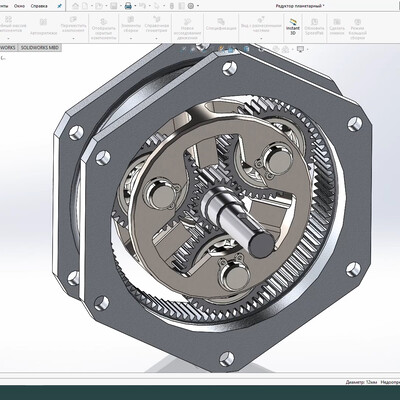This screenshot has height=400, width=400.
Task: Open the dropdown next to New document
Action: (91, 6)
